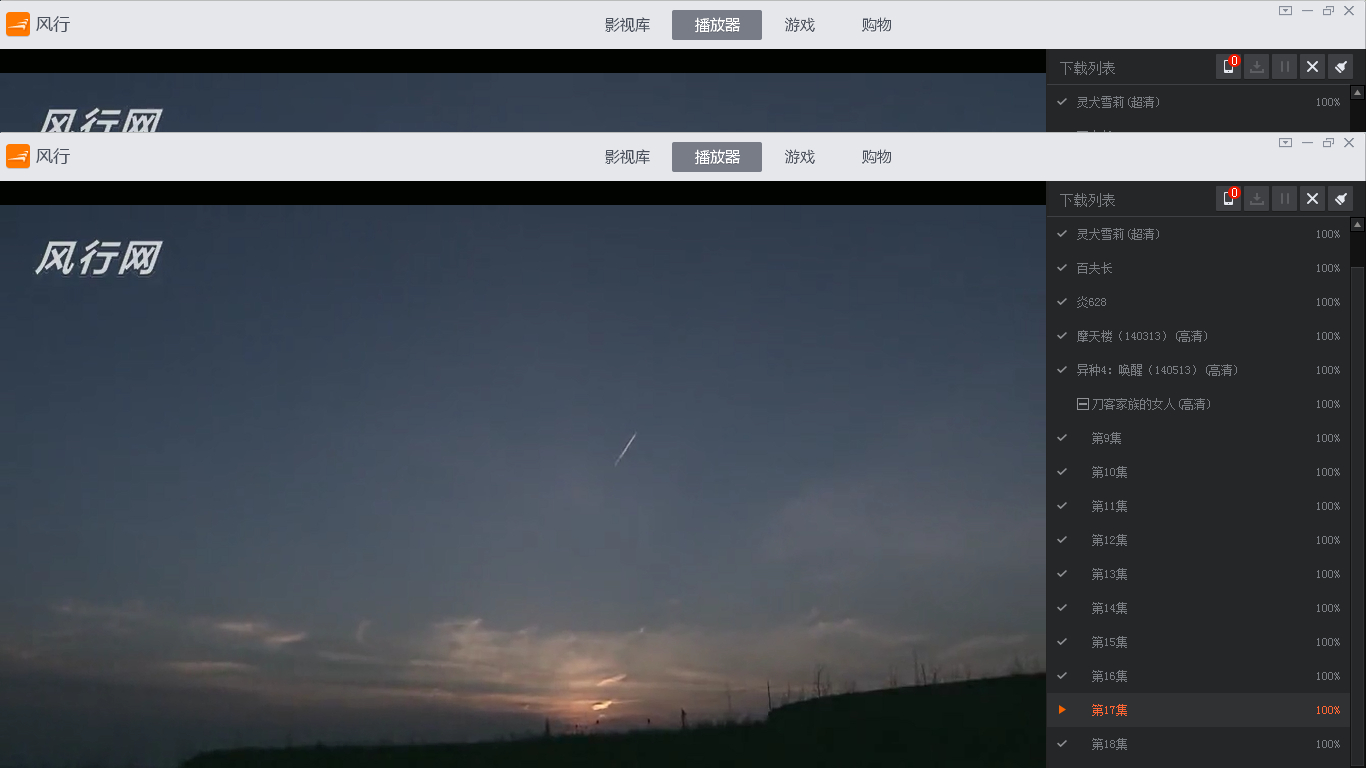This screenshot has height=768, width=1366.
Task: Select 灵犬雪莉(超清) in background window's list
Action: (1198, 102)
